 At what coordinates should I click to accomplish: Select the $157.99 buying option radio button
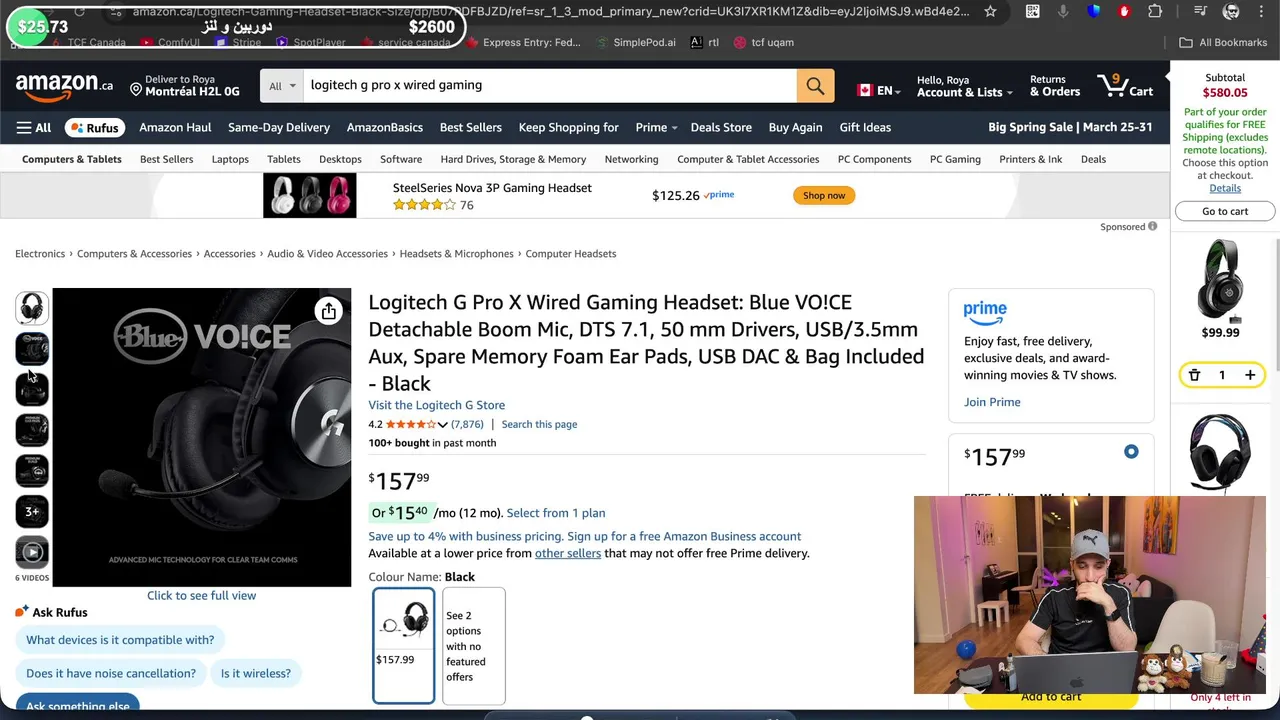click(x=1131, y=452)
